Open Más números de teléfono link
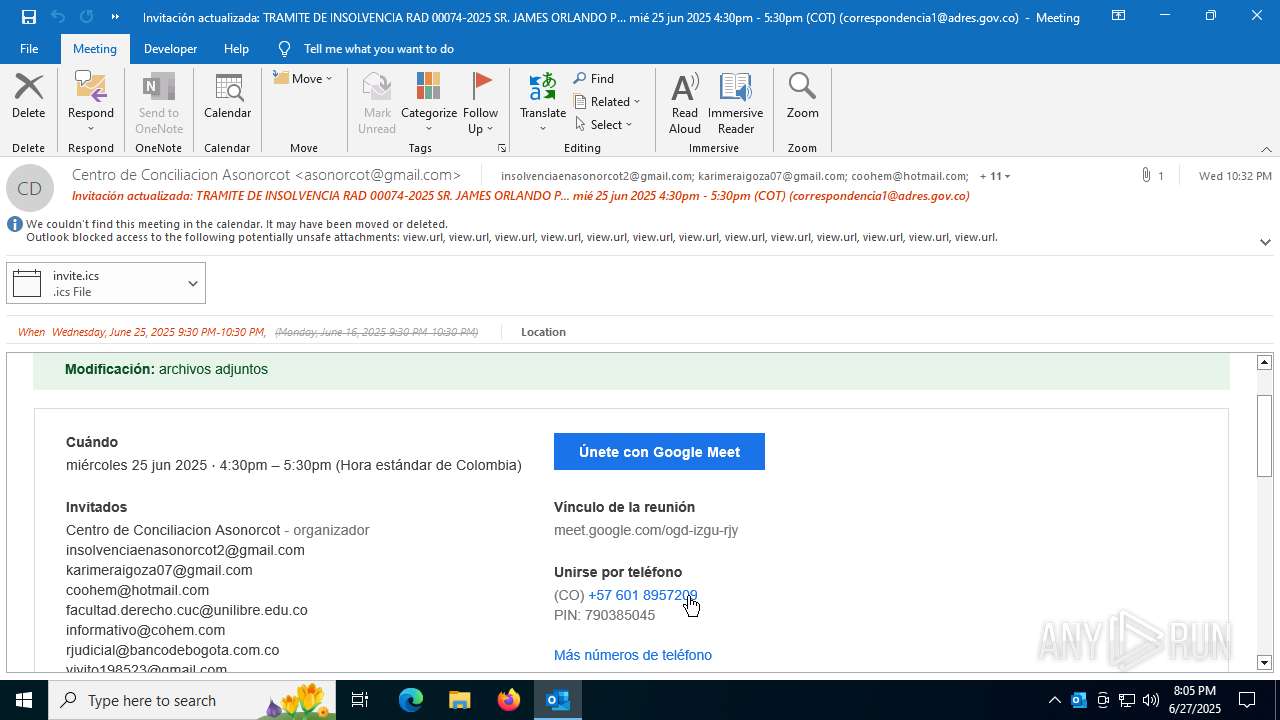The width and height of the screenshot is (1280, 720). [x=633, y=655]
